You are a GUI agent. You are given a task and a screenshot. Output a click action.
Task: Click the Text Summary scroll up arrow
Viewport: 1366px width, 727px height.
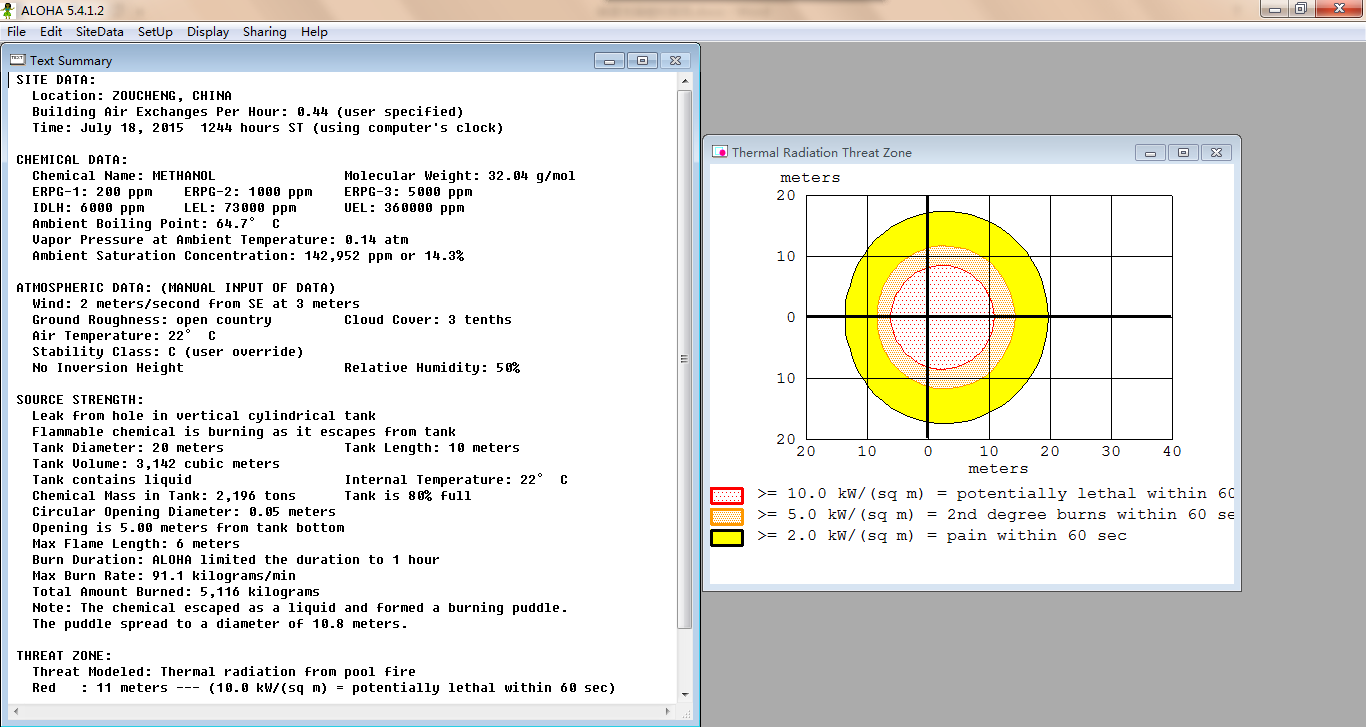tap(685, 81)
